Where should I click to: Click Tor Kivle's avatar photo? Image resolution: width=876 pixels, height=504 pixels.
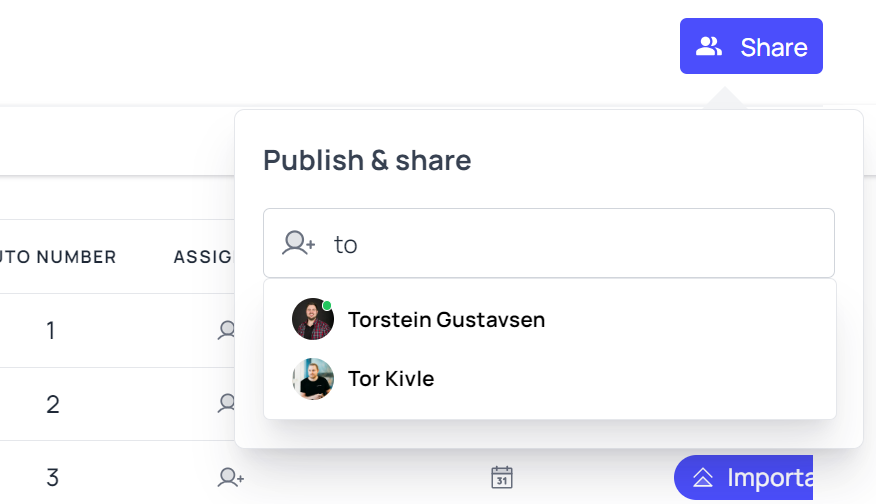(x=312, y=379)
